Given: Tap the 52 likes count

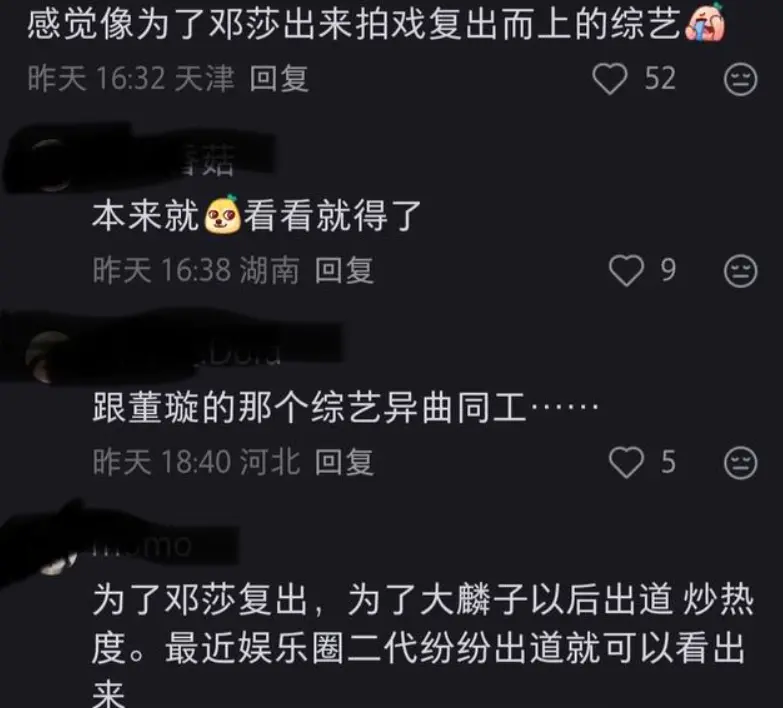Looking at the screenshot, I should tap(660, 79).
